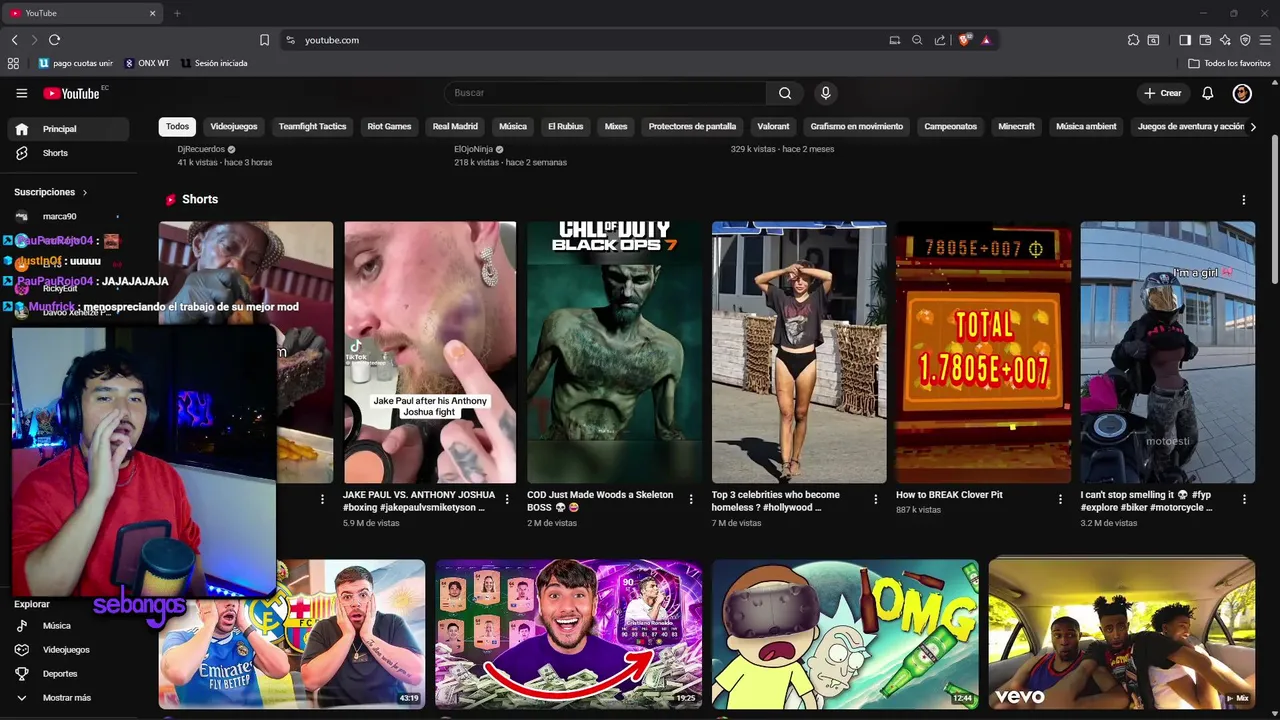1280x720 pixels.
Task: Open 'How to BREAK Clover Pit' short
Action: tap(983, 352)
